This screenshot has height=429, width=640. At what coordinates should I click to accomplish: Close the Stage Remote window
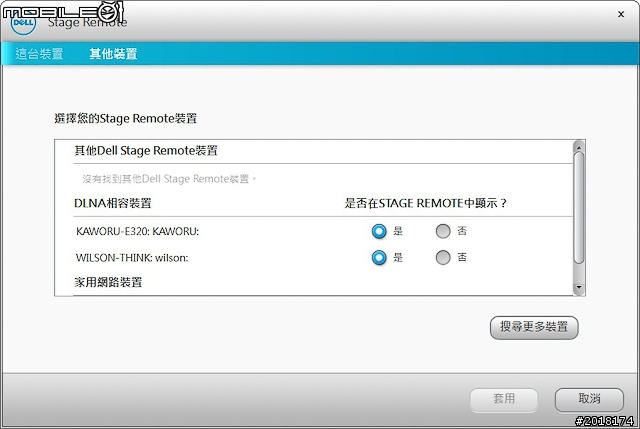pos(621,14)
